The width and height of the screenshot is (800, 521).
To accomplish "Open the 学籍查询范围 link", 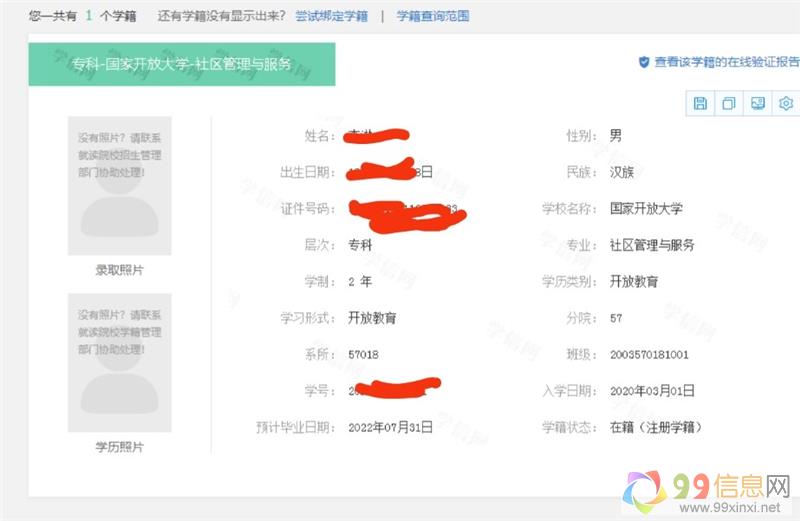I will pyautogui.click(x=432, y=16).
